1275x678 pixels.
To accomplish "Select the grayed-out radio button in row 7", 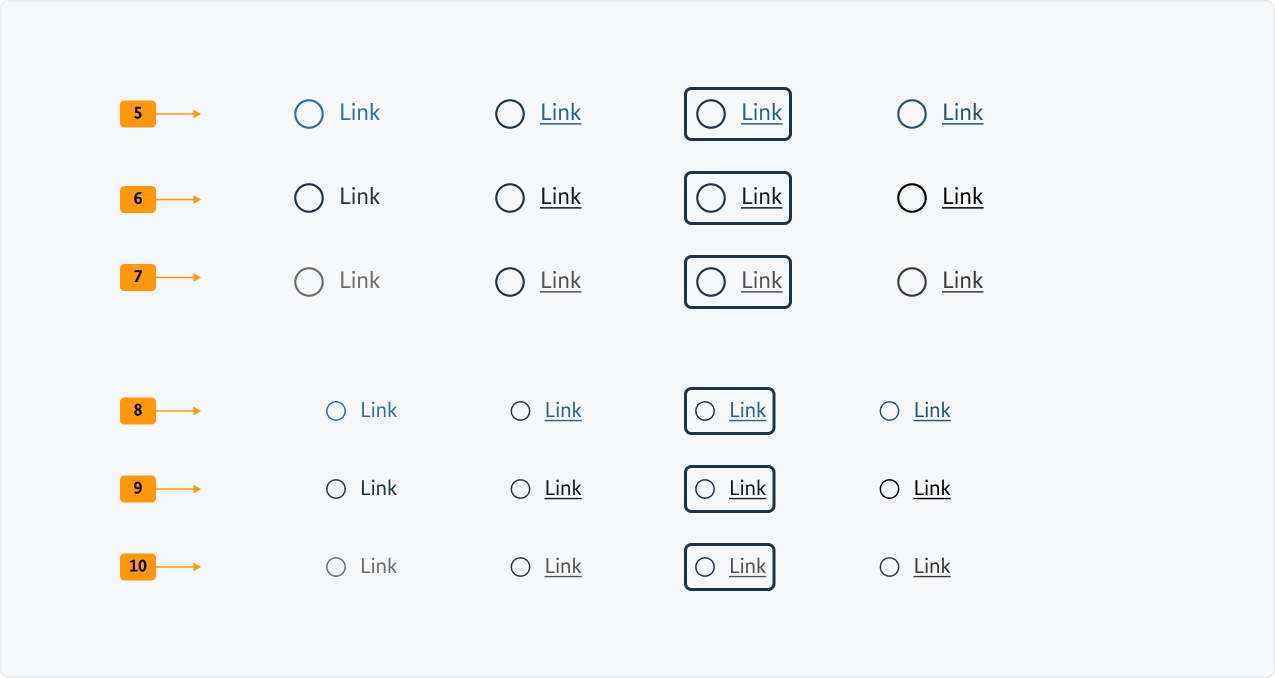I will coord(309,281).
